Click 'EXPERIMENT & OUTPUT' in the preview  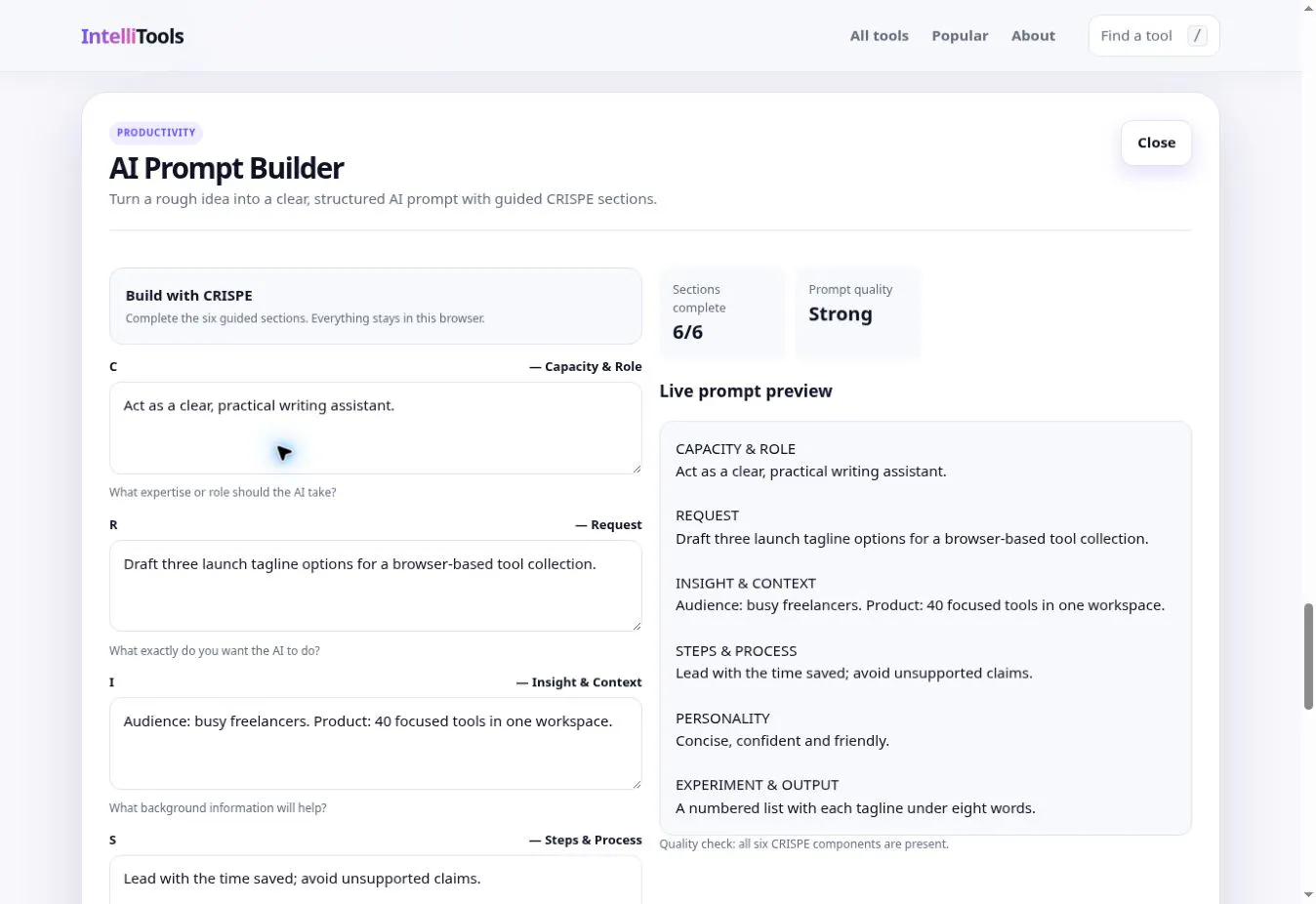pos(757,785)
